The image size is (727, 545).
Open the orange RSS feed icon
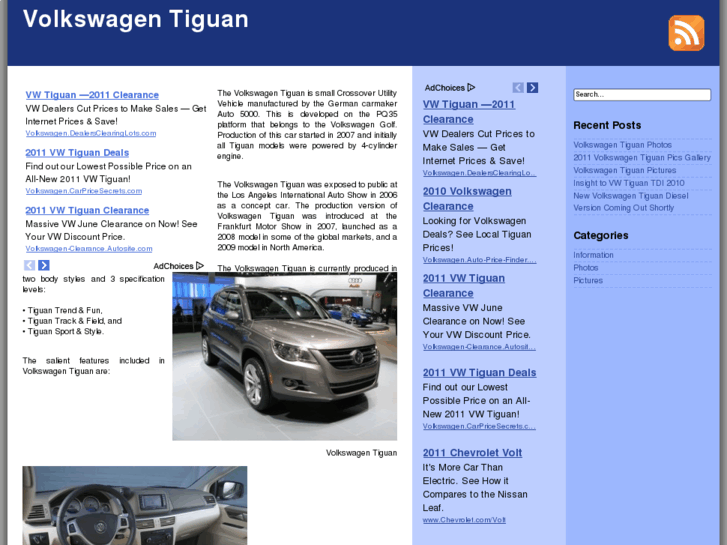coord(686,33)
